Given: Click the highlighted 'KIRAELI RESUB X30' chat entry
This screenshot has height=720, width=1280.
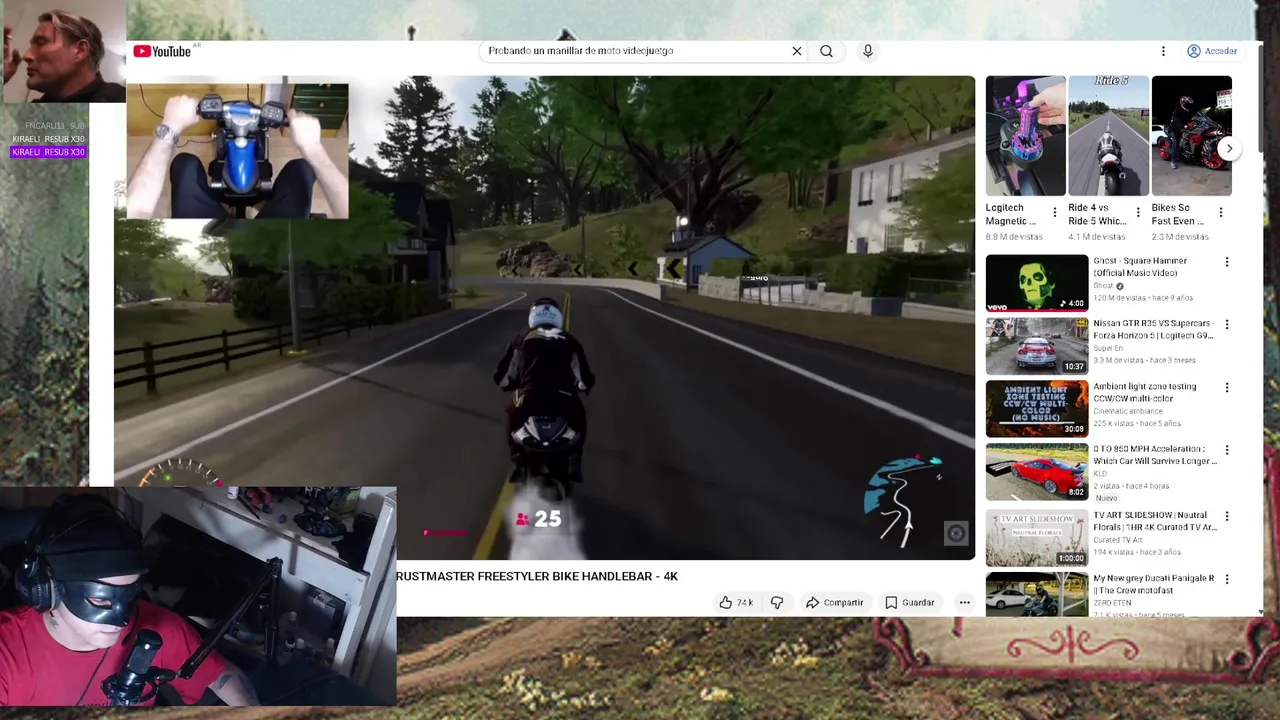Looking at the screenshot, I should click(48, 152).
